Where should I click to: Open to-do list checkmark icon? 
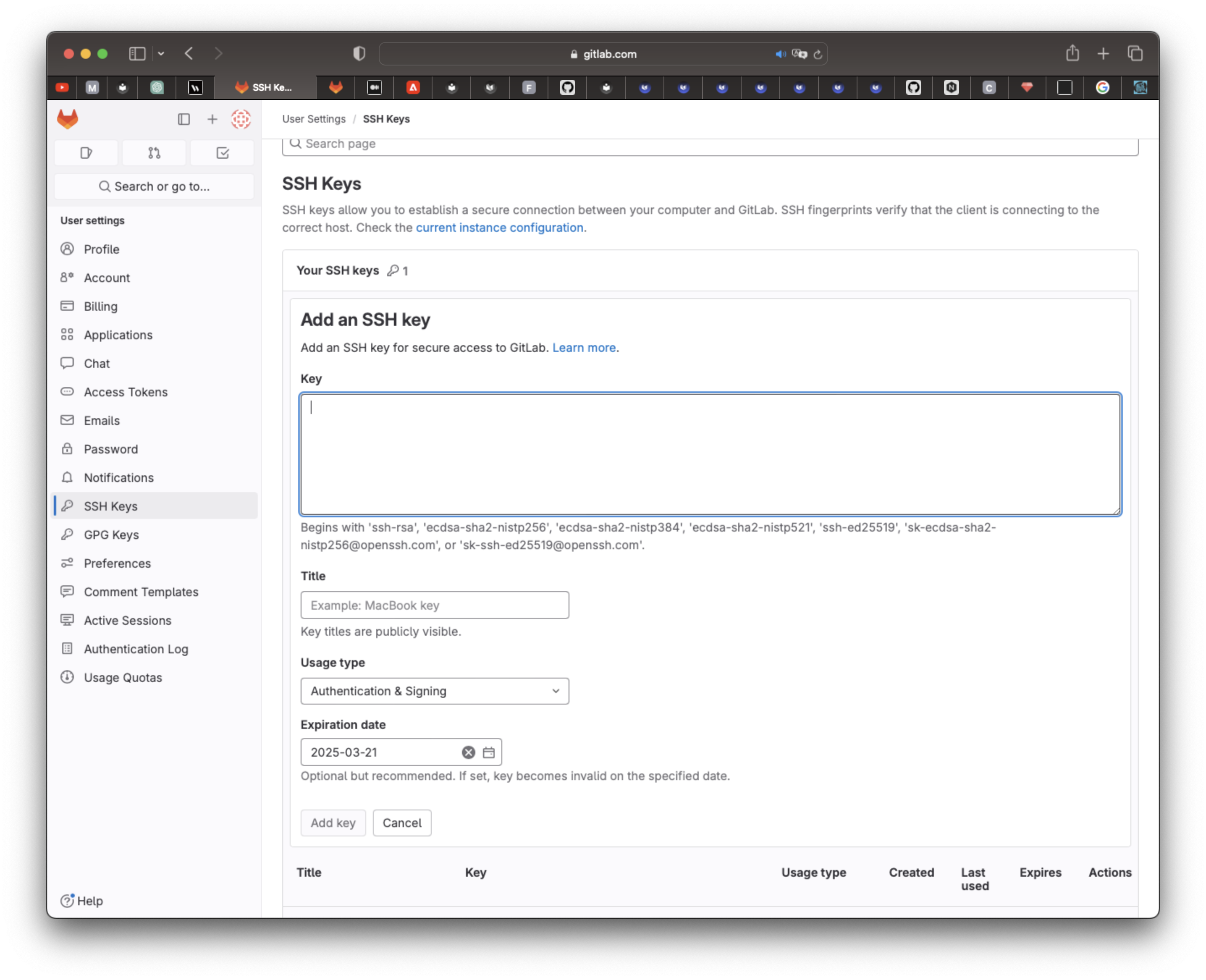pos(223,153)
